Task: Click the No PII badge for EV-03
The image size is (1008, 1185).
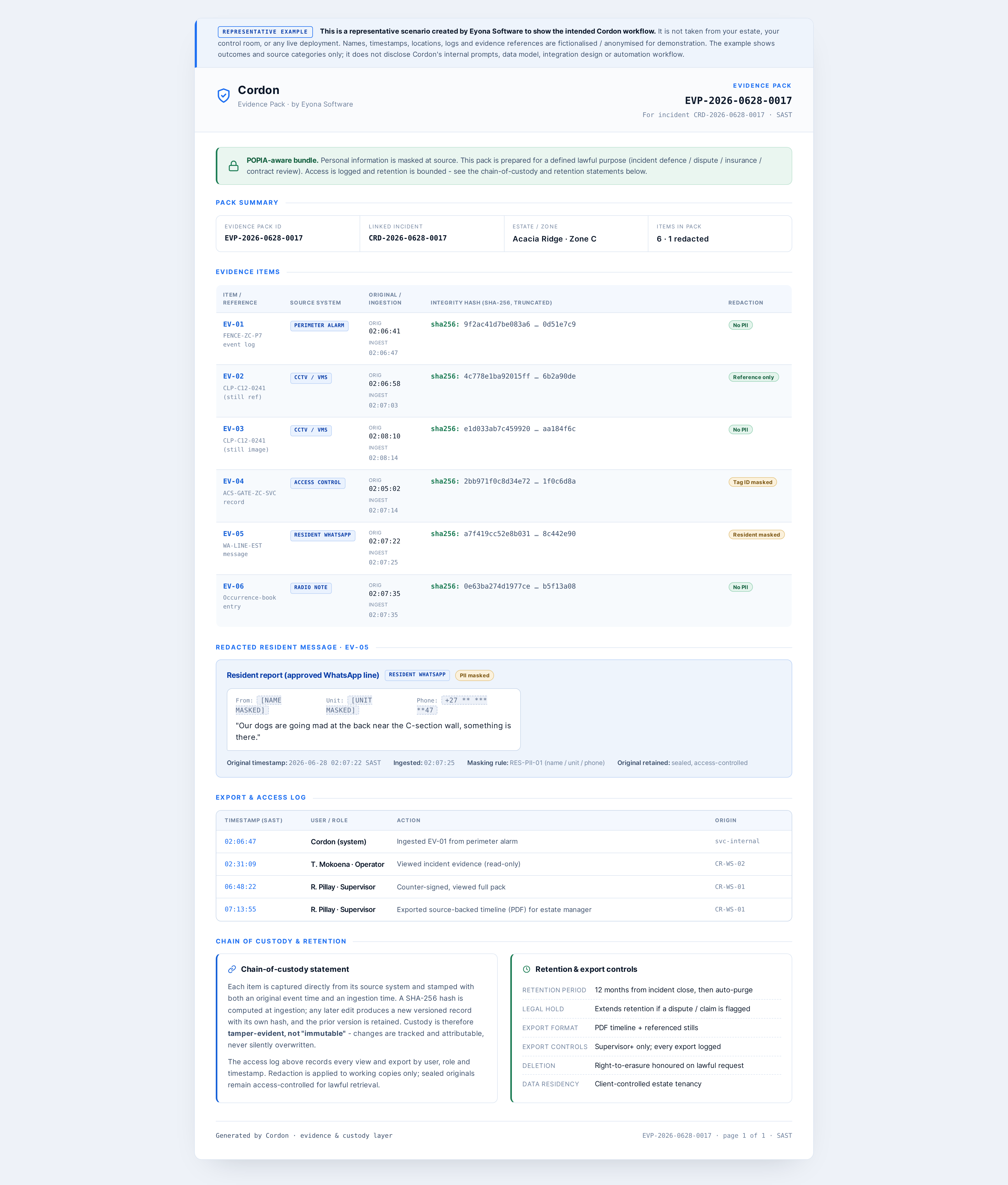Action: pos(740,430)
